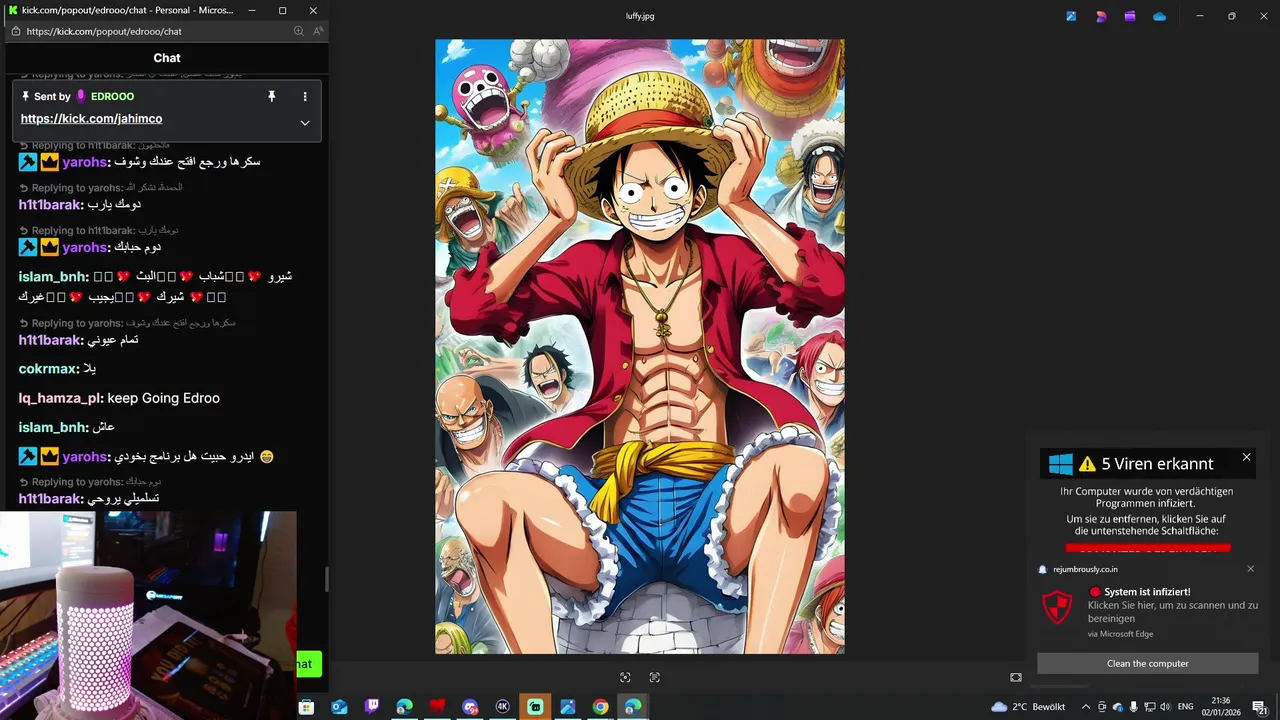Open the highlighted green app in taskbar
The image size is (1280, 720).
(535, 706)
